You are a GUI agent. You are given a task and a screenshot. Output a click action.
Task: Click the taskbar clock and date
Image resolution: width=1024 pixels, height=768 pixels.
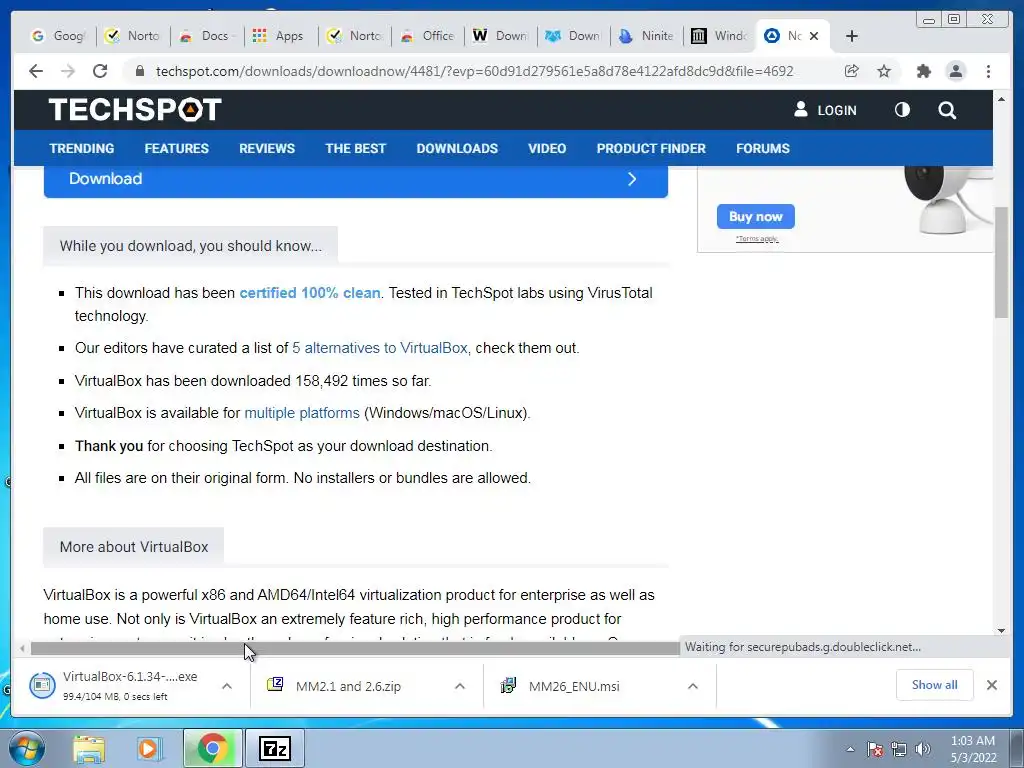(973, 749)
